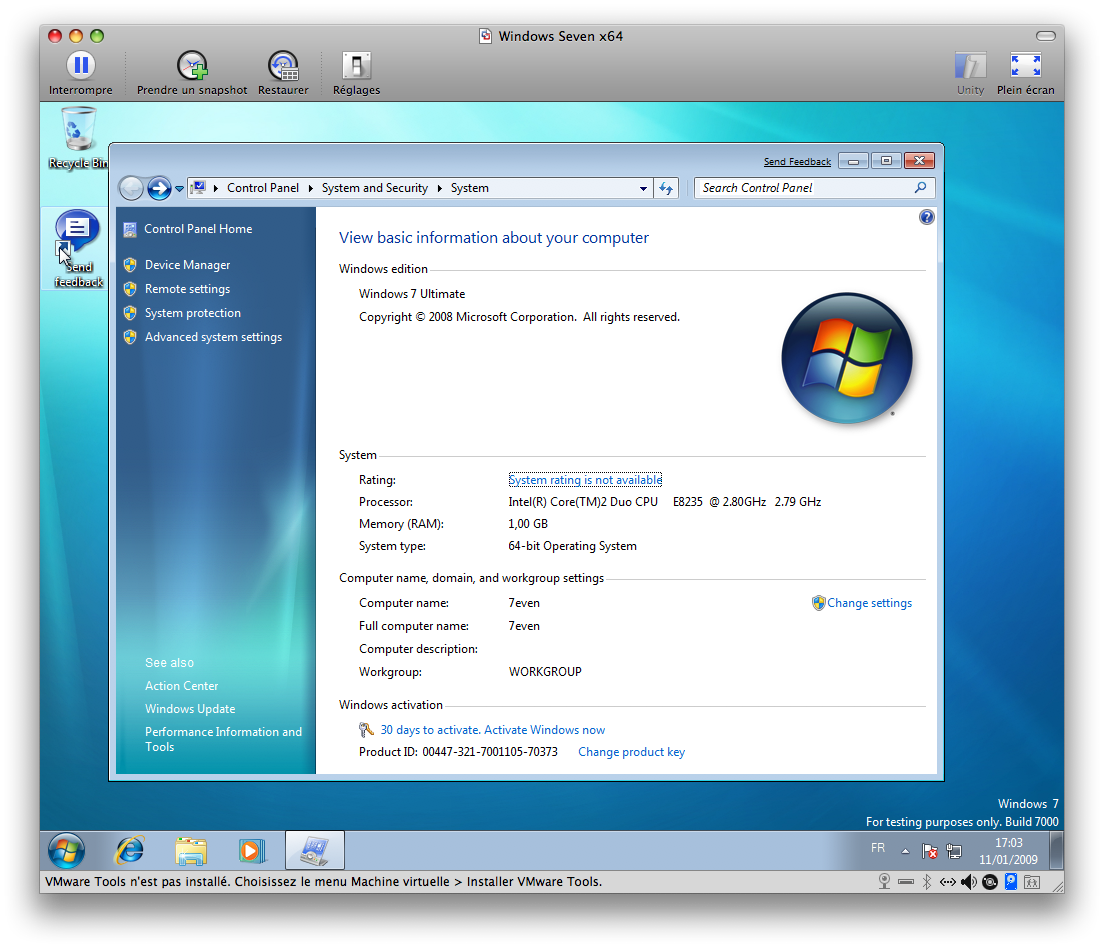Click the magnifier icon in search box
The height and width of the screenshot is (948, 1104).
920,187
